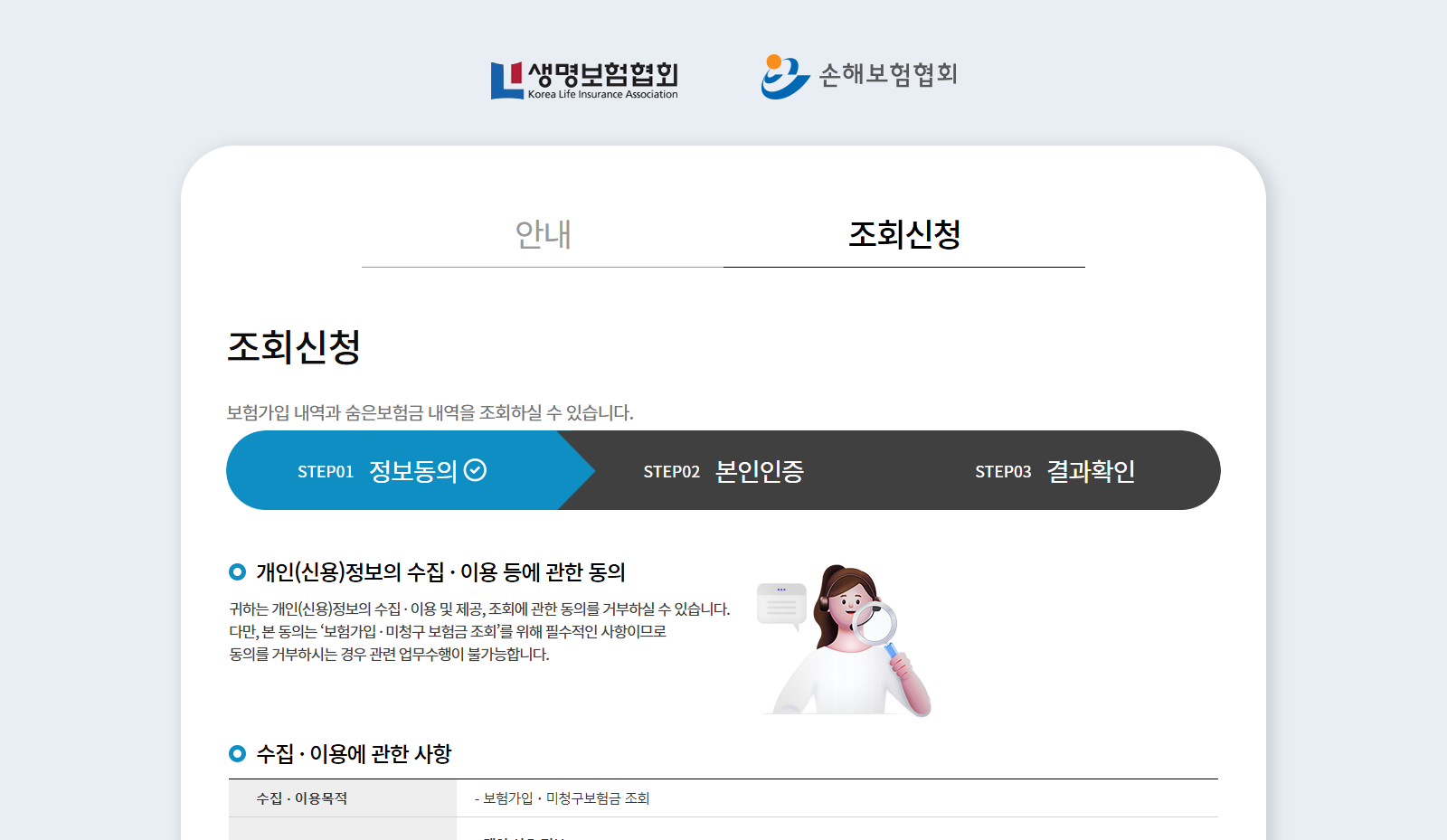Click the 보험가입·미청구보험금 조회 cell
This screenshot has width=1447, height=840.
[x=837, y=798]
